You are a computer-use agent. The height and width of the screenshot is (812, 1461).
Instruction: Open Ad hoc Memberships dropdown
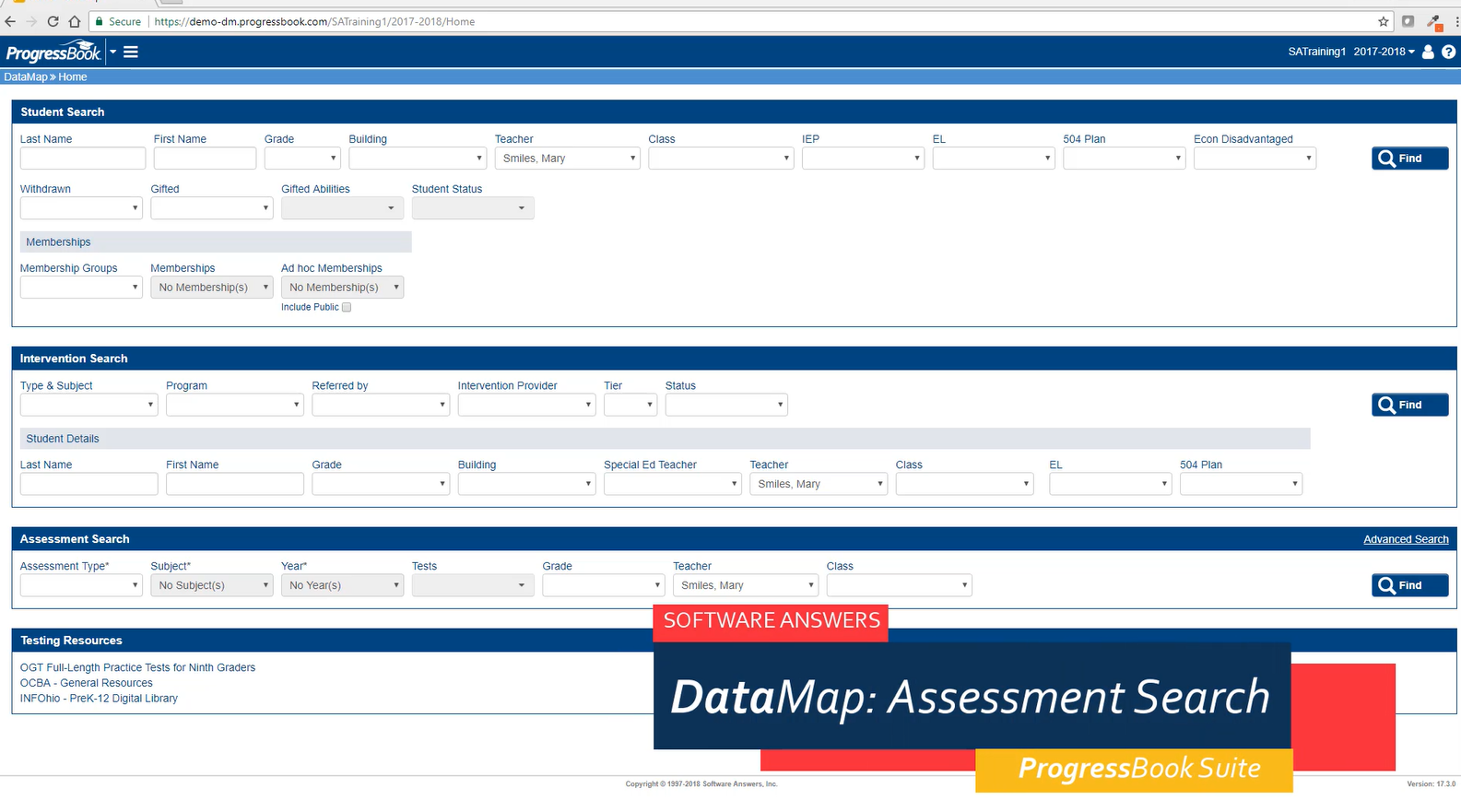(x=343, y=288)
